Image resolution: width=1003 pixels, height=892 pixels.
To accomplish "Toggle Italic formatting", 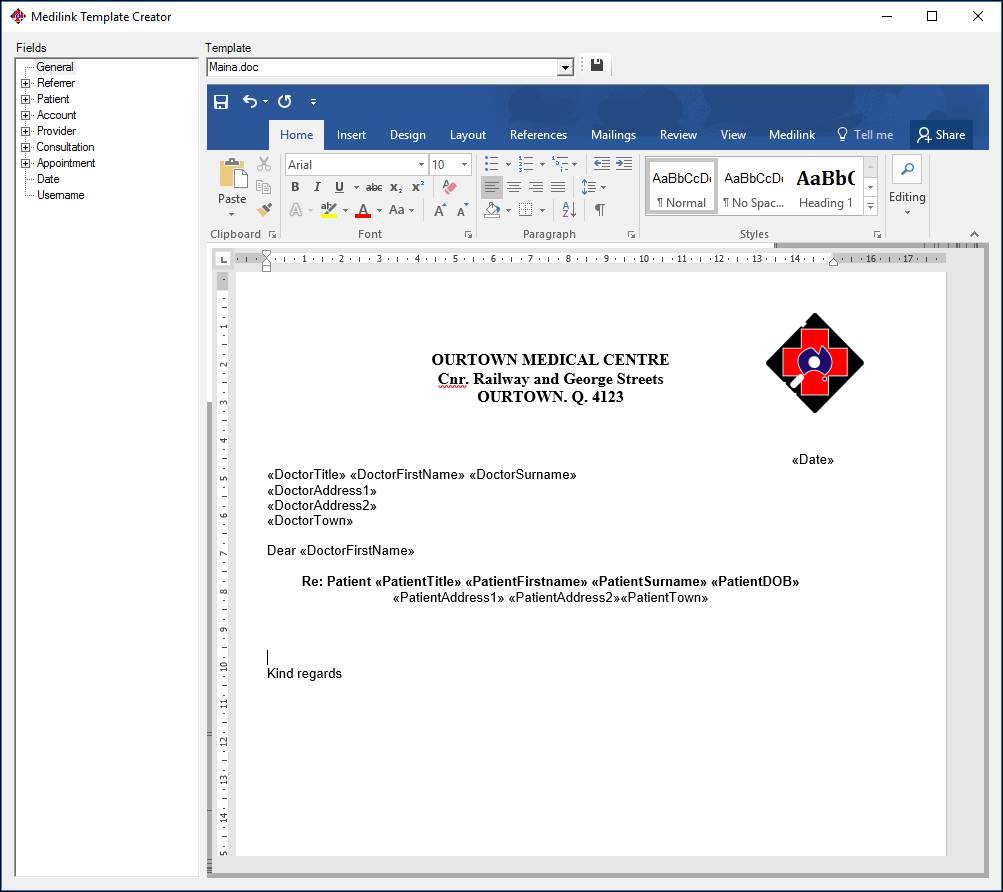I will point(317,187).
